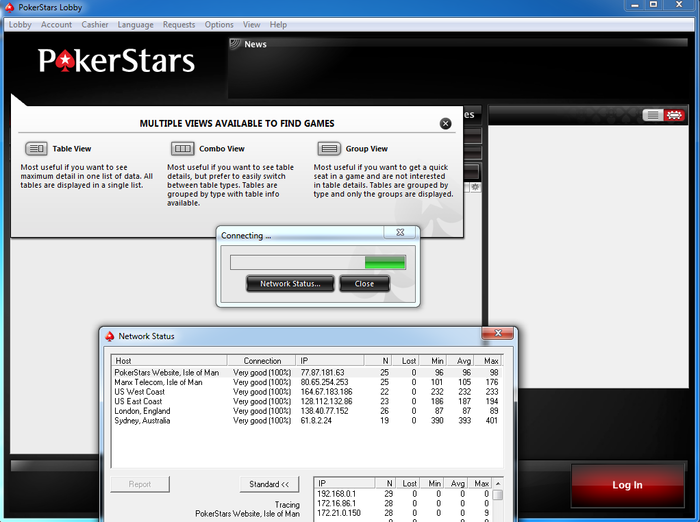The height and width of the screenshot is (522, 700).
Task: Select trace row 172.21.0.150
Action: pyautogui.click(x=403, y=513)
